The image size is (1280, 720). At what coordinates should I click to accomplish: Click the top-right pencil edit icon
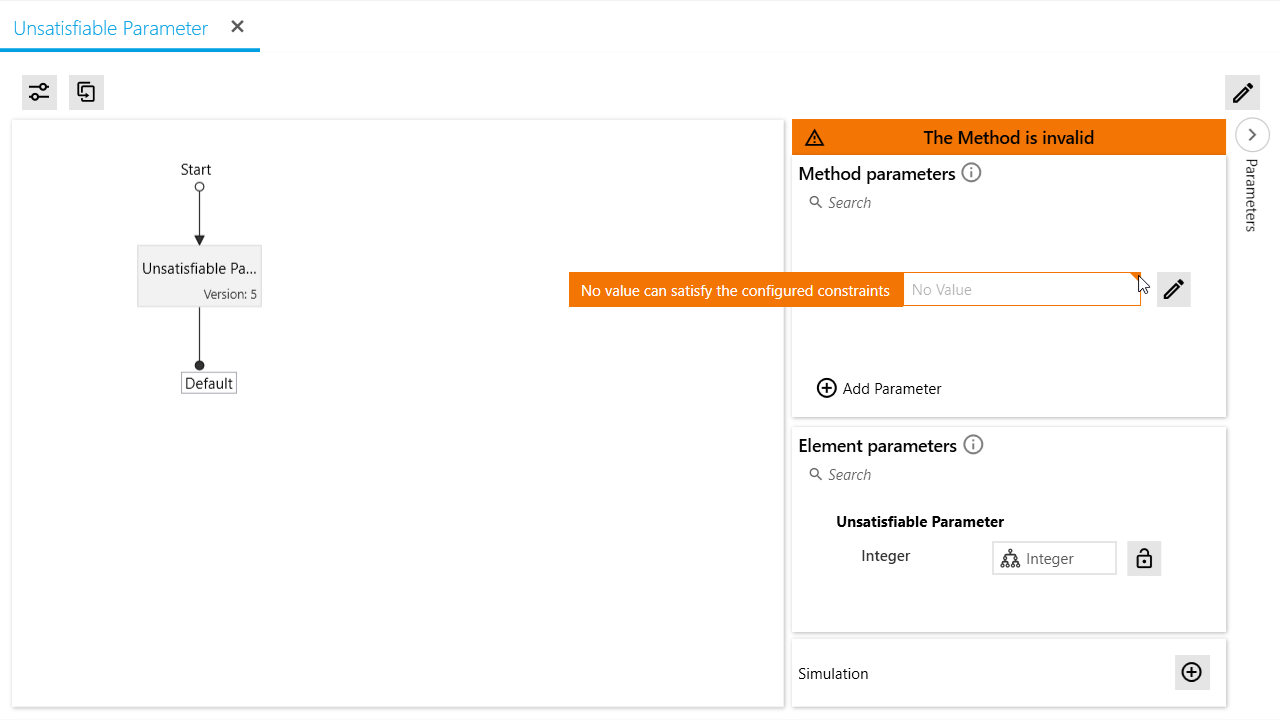click(x=1242, y=93)
